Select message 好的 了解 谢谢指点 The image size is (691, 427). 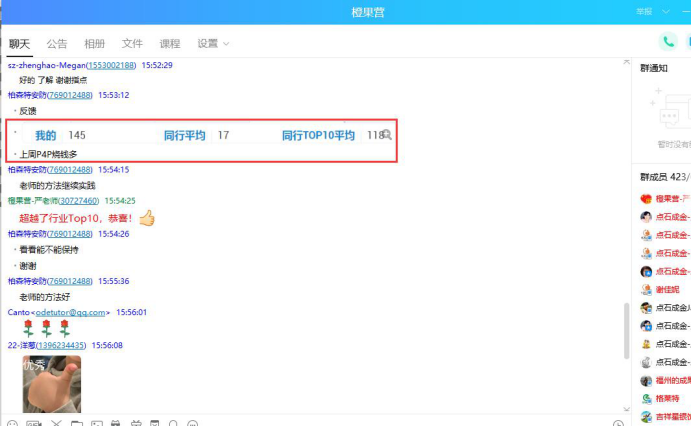click(53, 80)
